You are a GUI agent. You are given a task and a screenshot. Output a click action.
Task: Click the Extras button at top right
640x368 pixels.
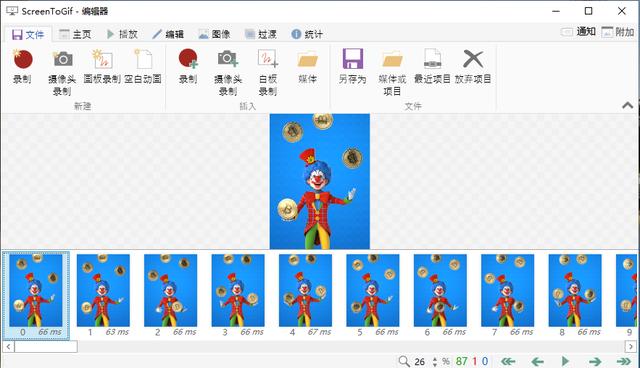(x=618, y=31)
